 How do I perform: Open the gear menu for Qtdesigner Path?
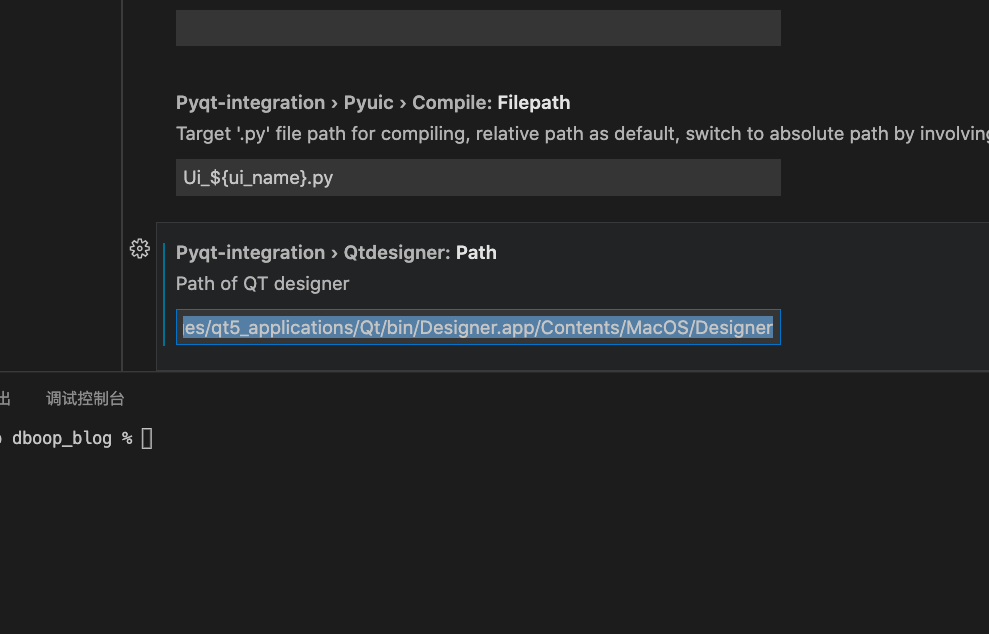click(140, 249)
